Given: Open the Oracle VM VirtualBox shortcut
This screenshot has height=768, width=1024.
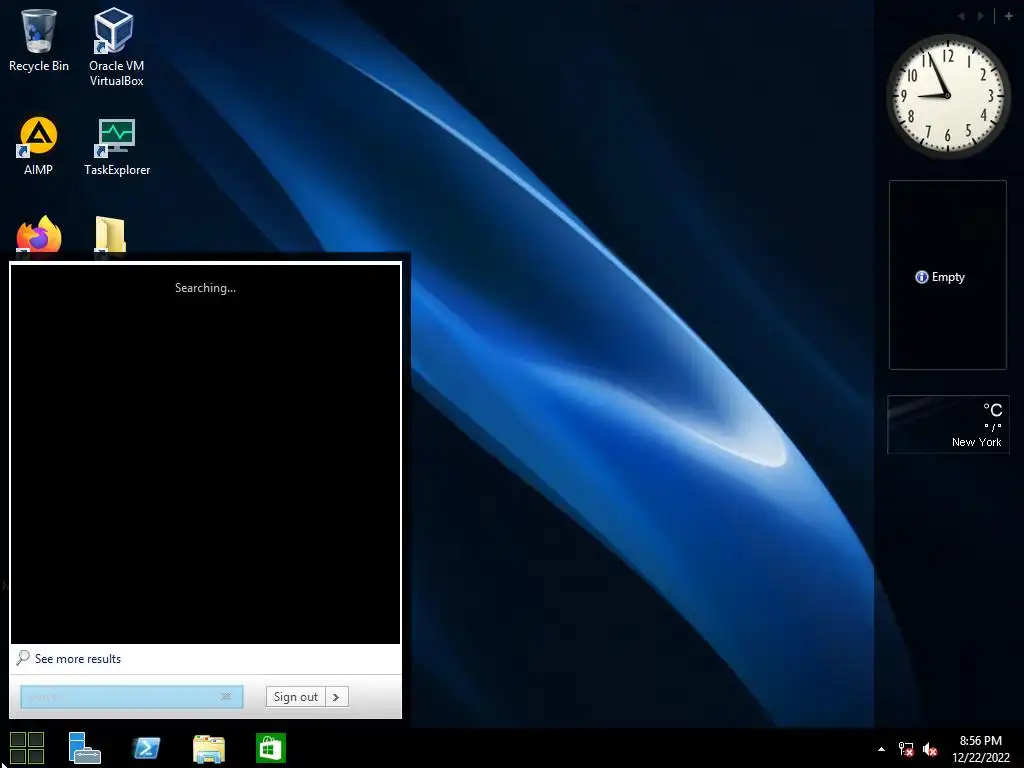Looking at the screenshot, I should (116, 47).
